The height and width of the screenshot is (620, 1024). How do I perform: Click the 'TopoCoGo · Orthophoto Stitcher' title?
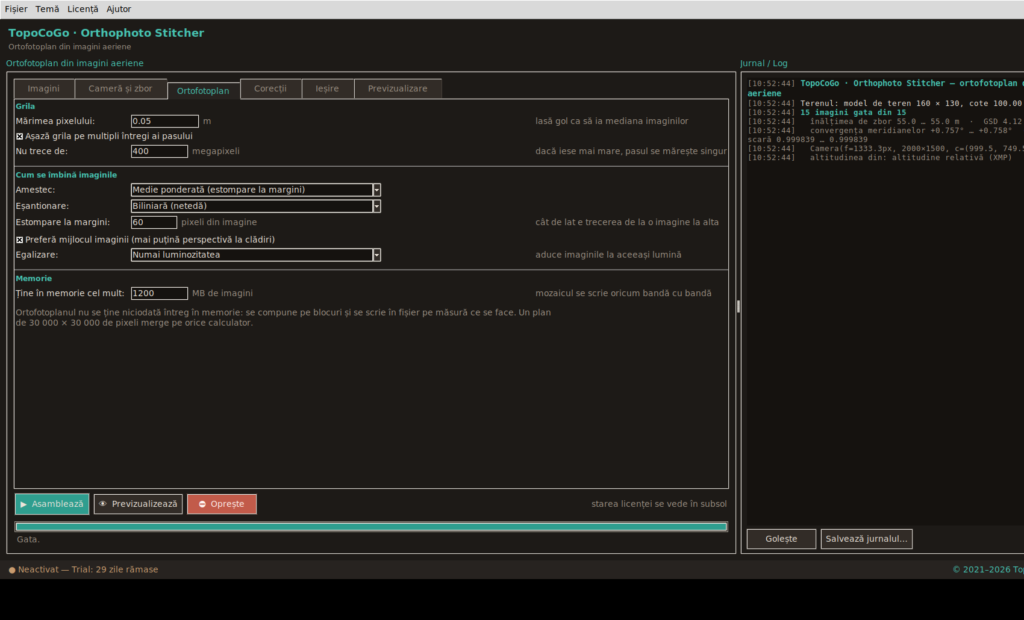point(106,33)
